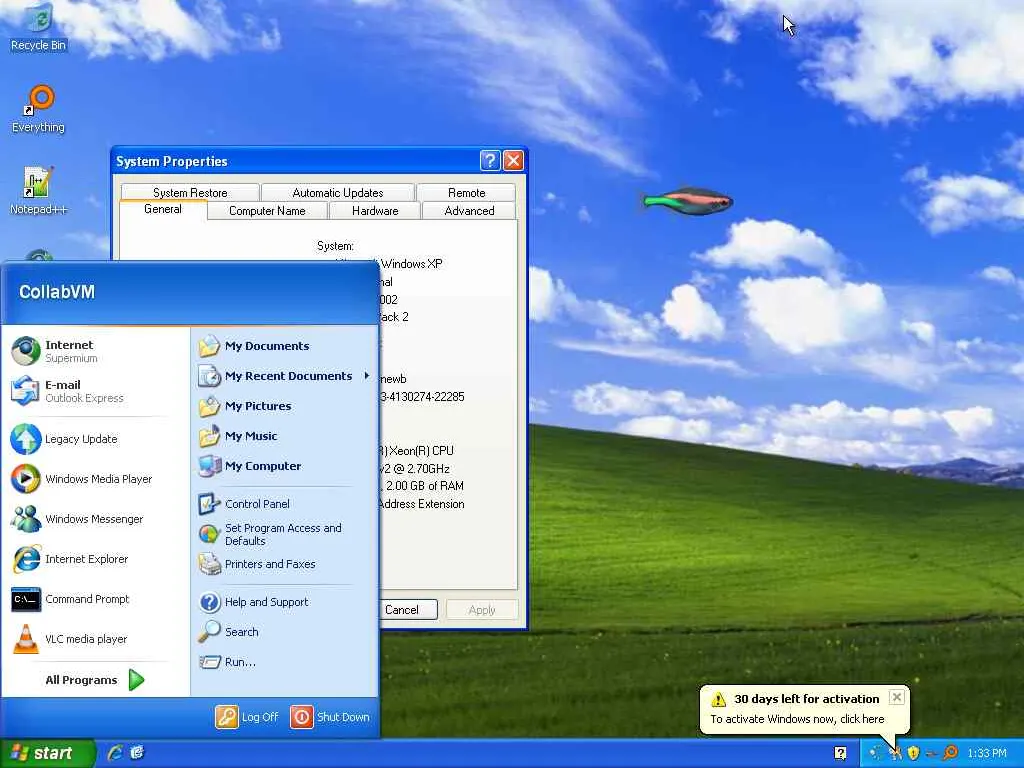Launch Legacy Update from Start menu

(x=95, y=439)
